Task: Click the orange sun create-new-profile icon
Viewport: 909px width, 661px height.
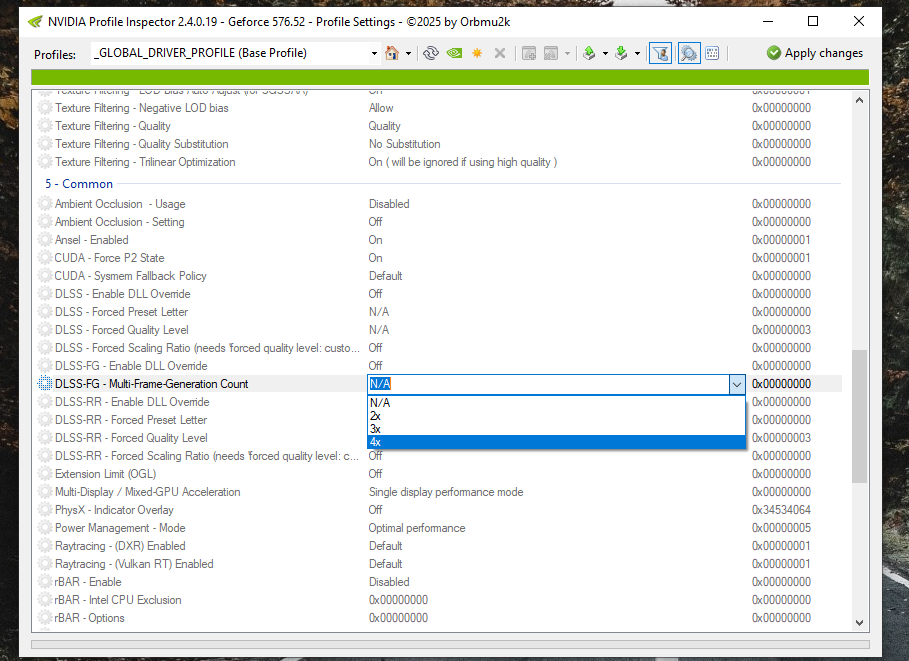Action: click(x=477, y=53)
